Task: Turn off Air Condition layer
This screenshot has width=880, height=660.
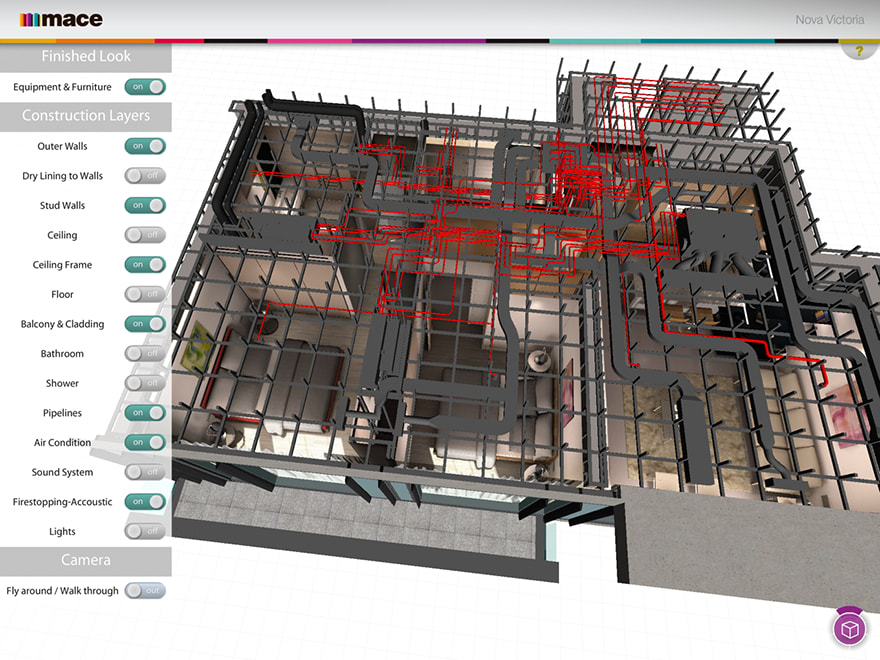Action: (x=145, y=442)
